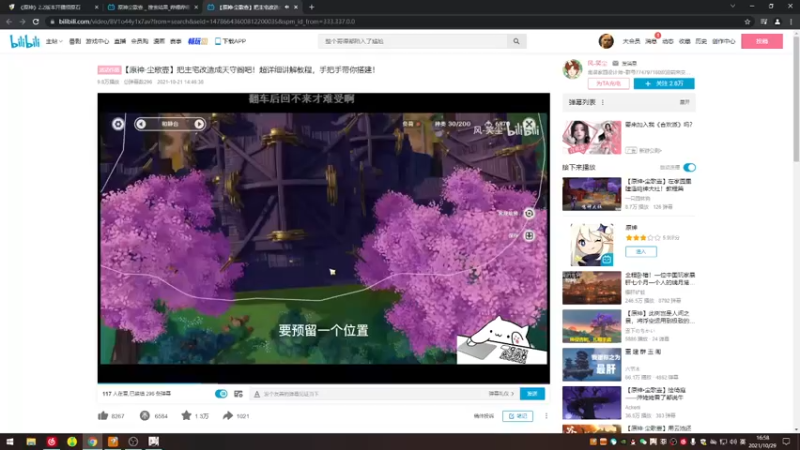The width and height of the screenshot is (800, 450).
Task: Click the right arrow of the in-game selector
Action: (x=199, y=124)
